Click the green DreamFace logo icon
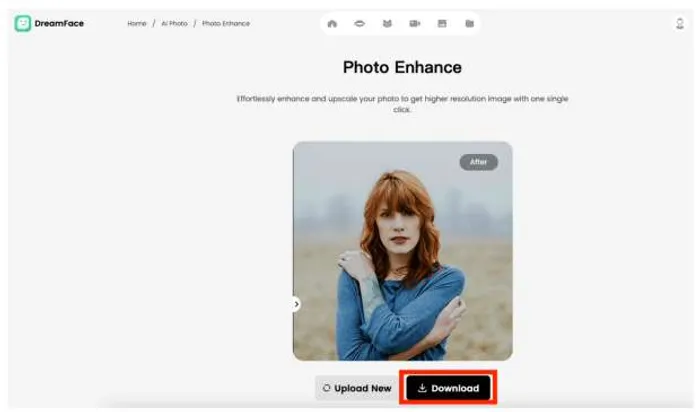Image resolution: width=700 pixels, height=412 pixels. [22, 23]
